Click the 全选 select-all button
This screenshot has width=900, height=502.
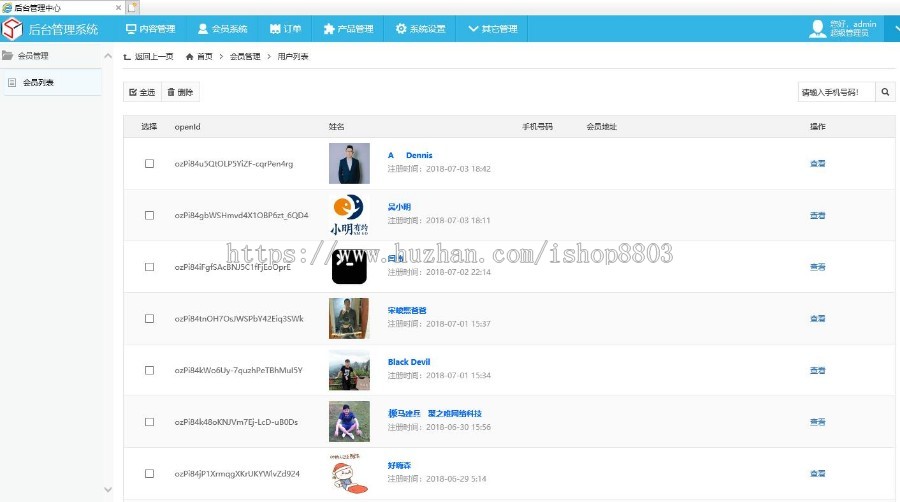142,92
